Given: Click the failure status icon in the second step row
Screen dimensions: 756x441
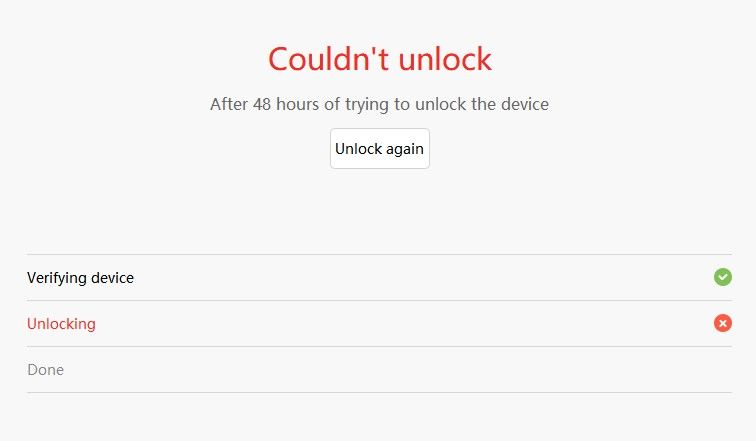Looking at the screenshot, I should pos(723,323).
